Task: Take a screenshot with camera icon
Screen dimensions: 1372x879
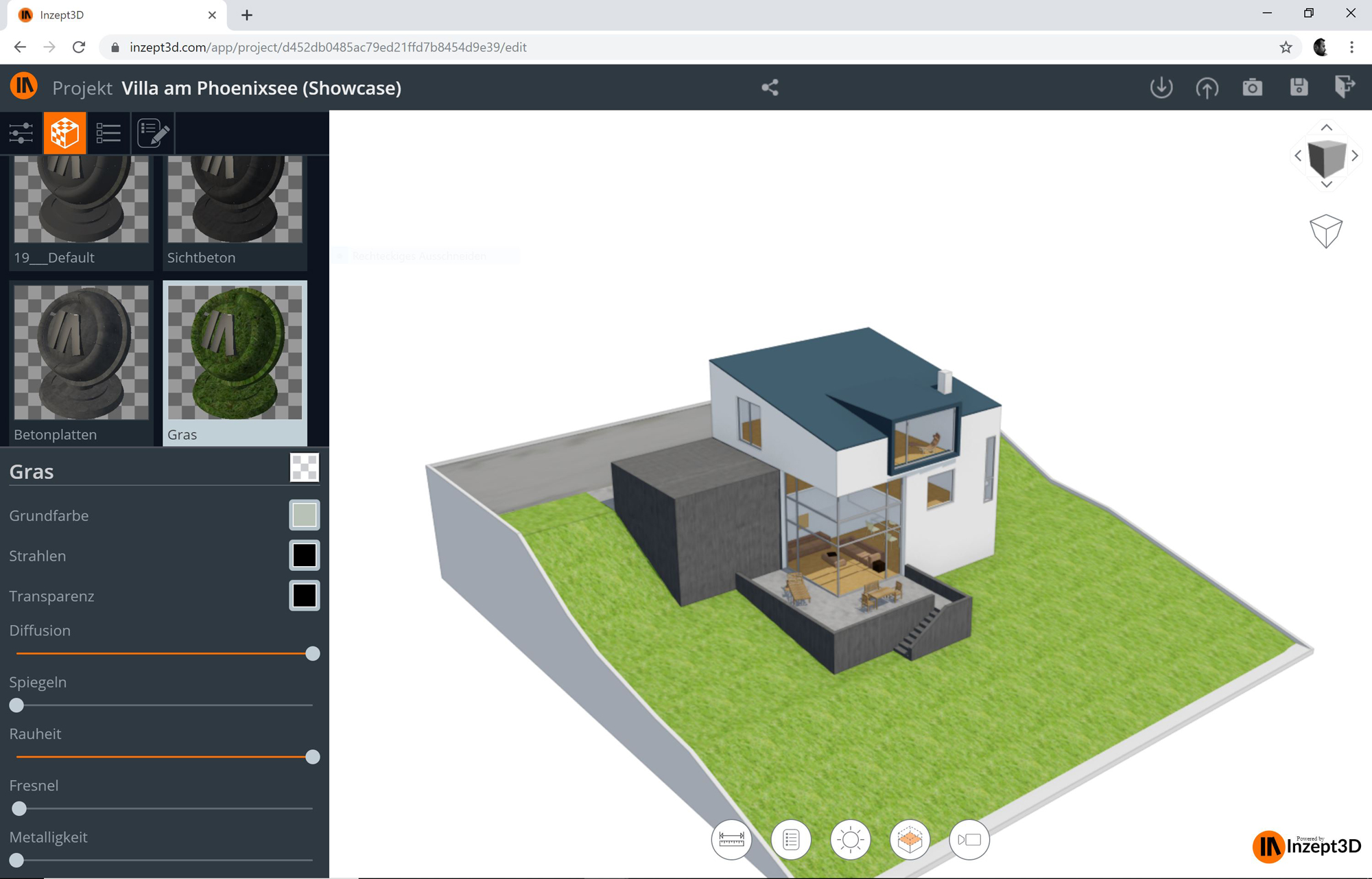Action: 1253,87
